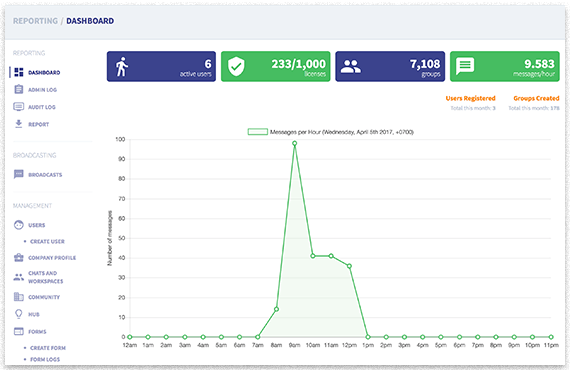570x370 pixels.
Task: Click the 10am data point on chart
Action: 313,256
